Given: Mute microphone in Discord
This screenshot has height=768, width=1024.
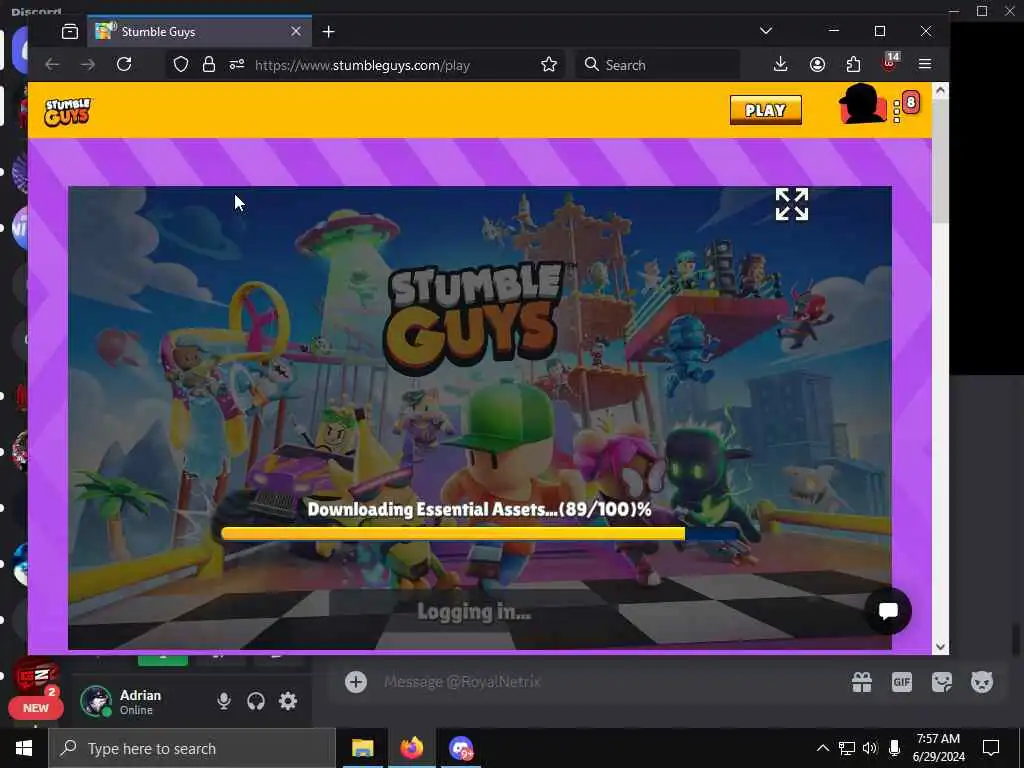Looking at the screenshot, I should click(224, 701).
